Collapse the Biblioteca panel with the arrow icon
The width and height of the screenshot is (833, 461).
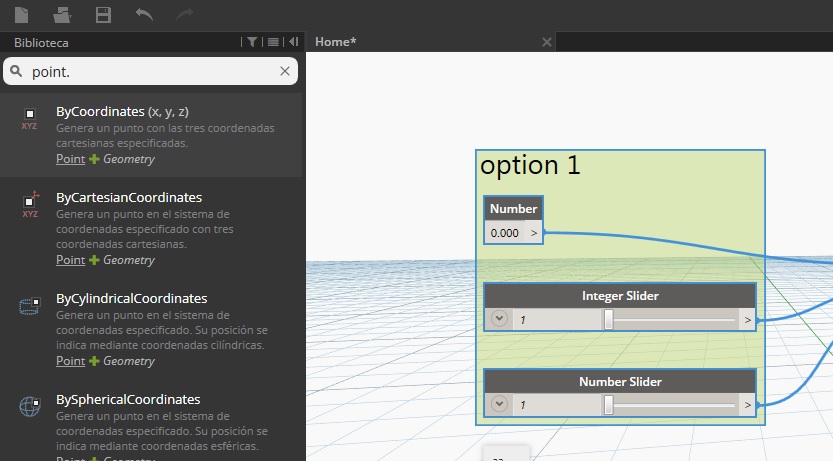(x=293, y=42)
